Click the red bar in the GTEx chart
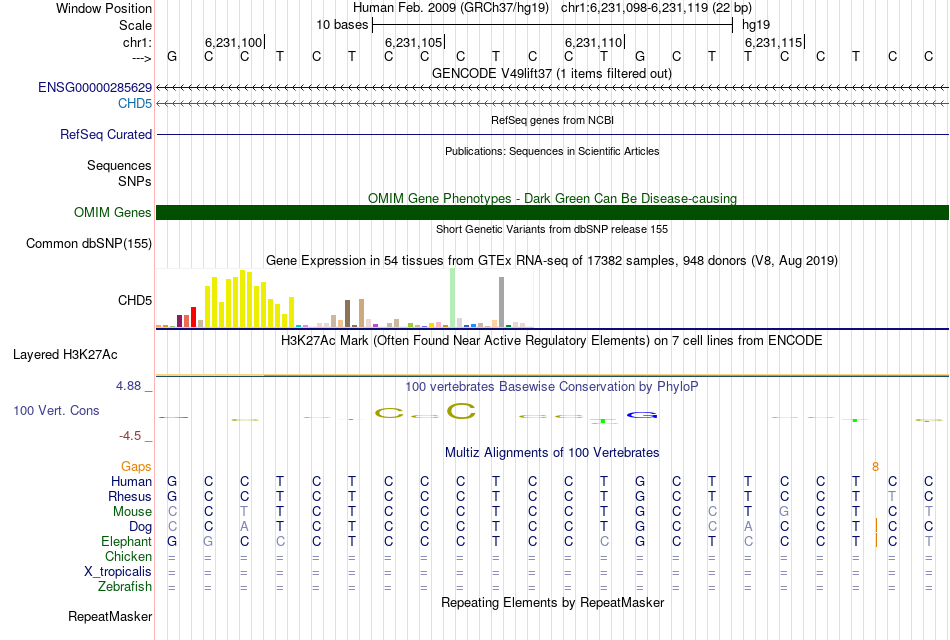Screen dimensions: 950x640 (x=193, y=317)
